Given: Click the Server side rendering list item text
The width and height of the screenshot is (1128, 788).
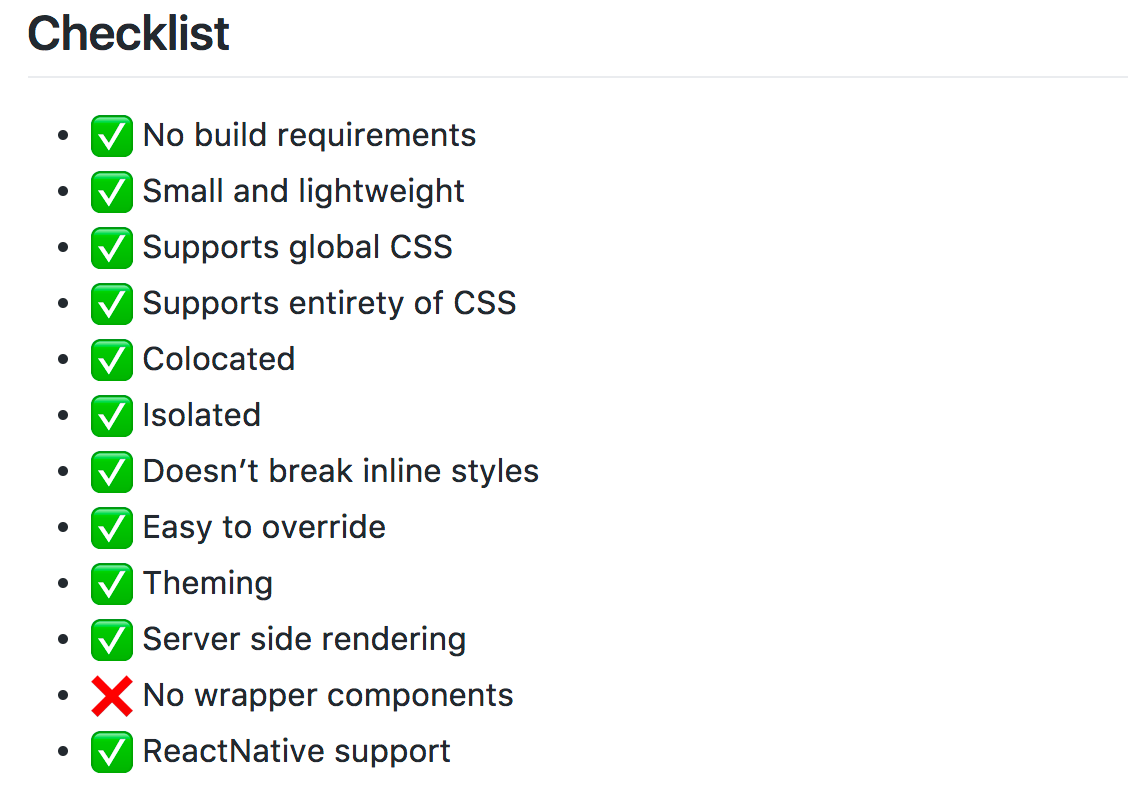Looking at the screenshot, I should [304, 640].
